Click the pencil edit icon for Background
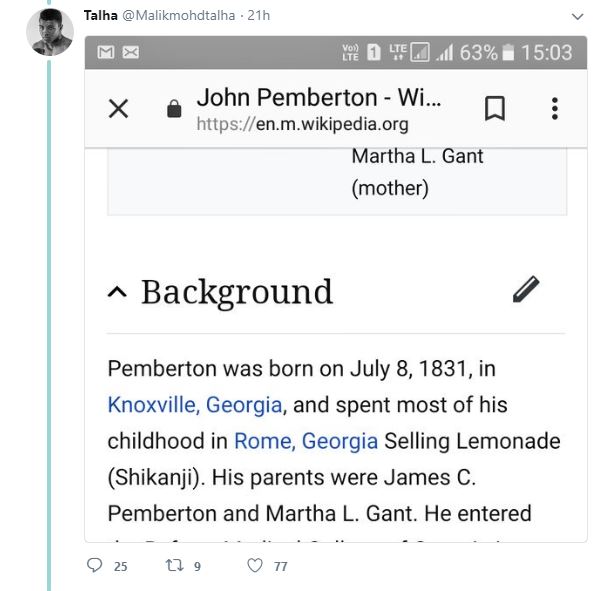607x591 pixels. tap(526, 290)
